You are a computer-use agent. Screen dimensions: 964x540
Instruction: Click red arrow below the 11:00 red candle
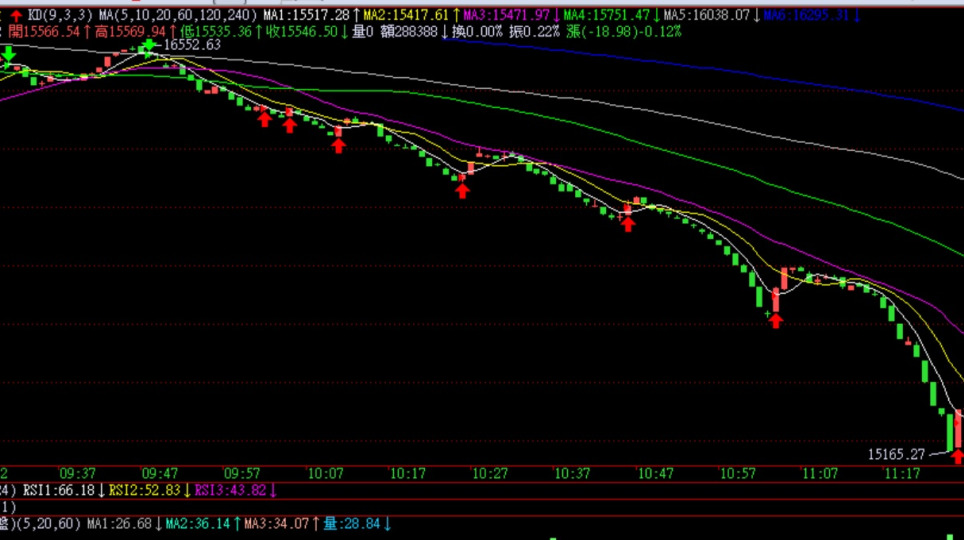pyautogui.click(x=775, y=320)
